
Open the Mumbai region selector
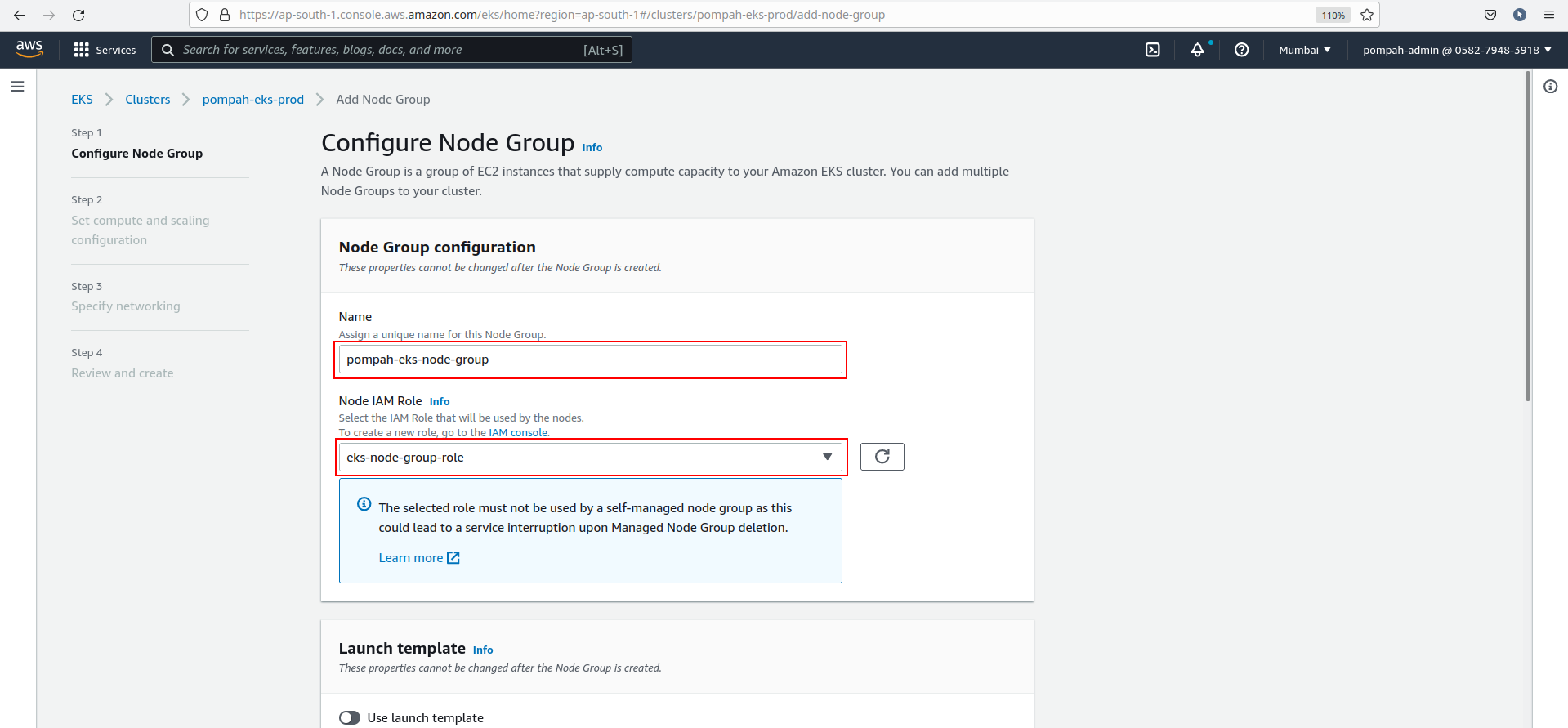click(1304, 50)
